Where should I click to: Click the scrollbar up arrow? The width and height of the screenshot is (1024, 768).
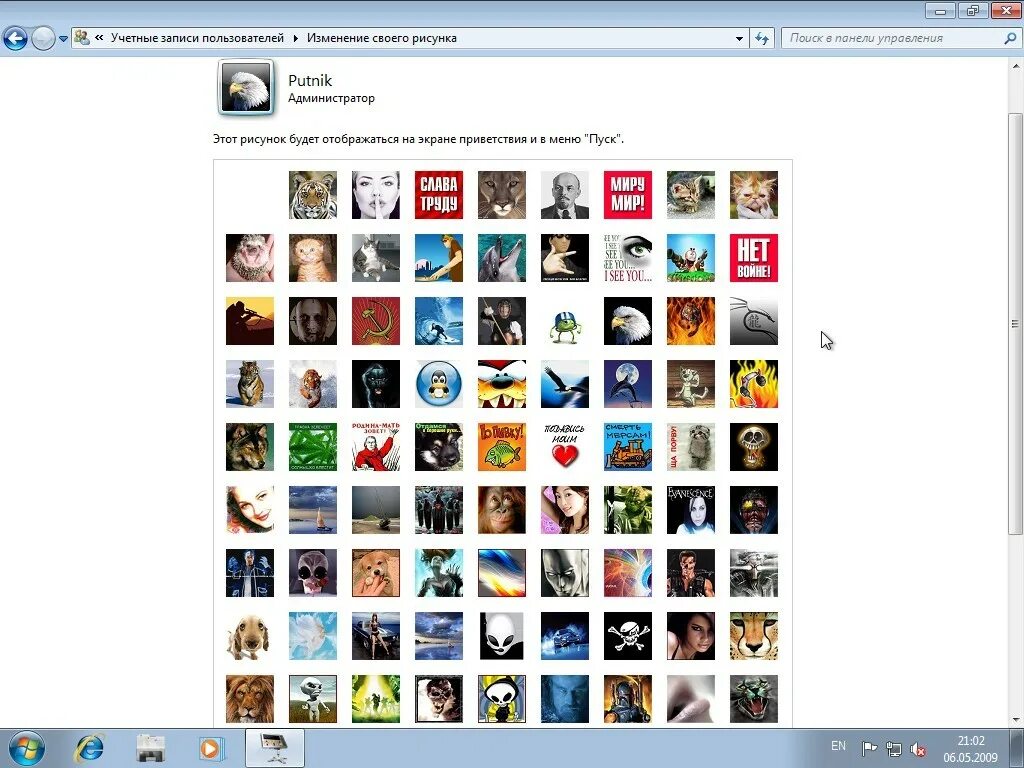pos(1015,66)
